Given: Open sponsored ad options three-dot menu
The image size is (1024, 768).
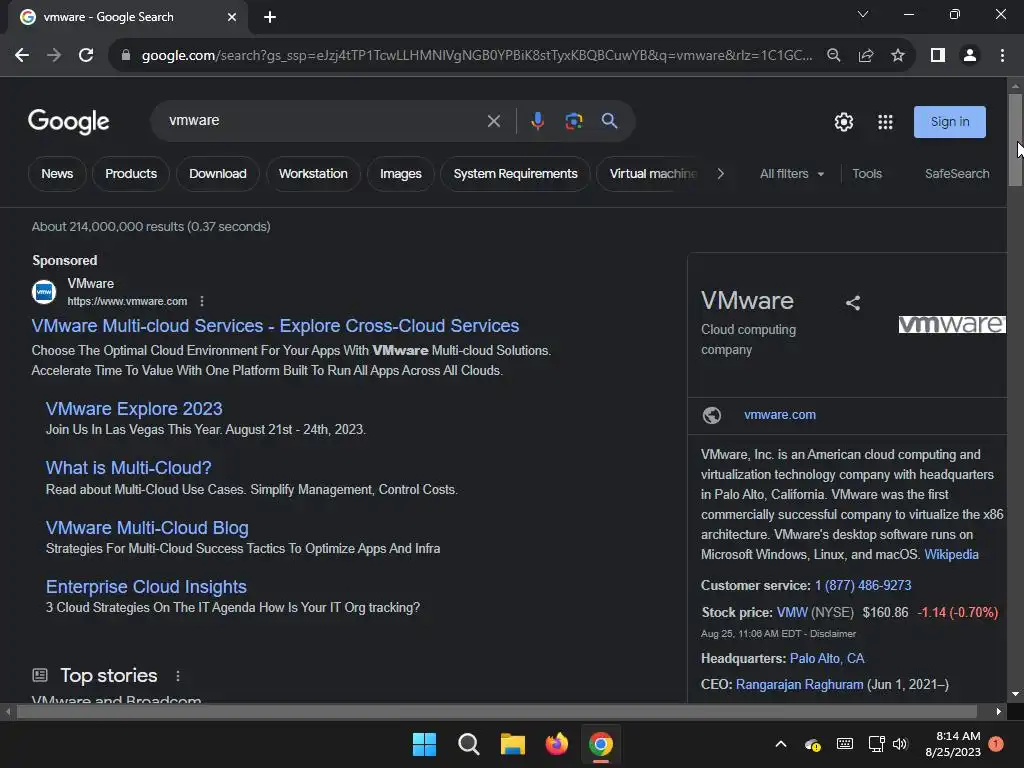Looking at the screenshot, I should [x=202, y=301].
